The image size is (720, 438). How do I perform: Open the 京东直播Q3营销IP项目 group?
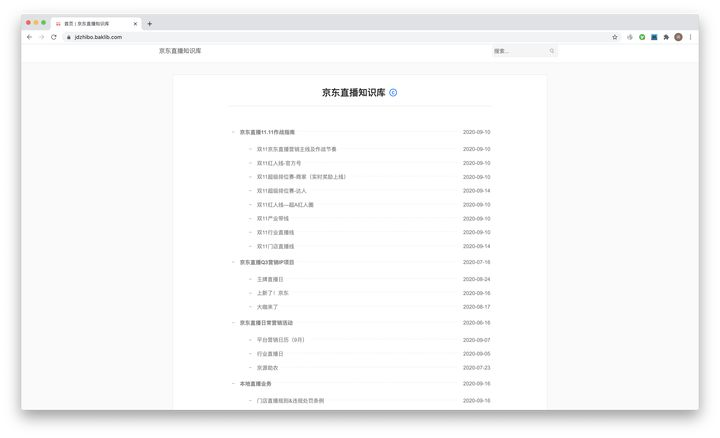coord(267,262)
